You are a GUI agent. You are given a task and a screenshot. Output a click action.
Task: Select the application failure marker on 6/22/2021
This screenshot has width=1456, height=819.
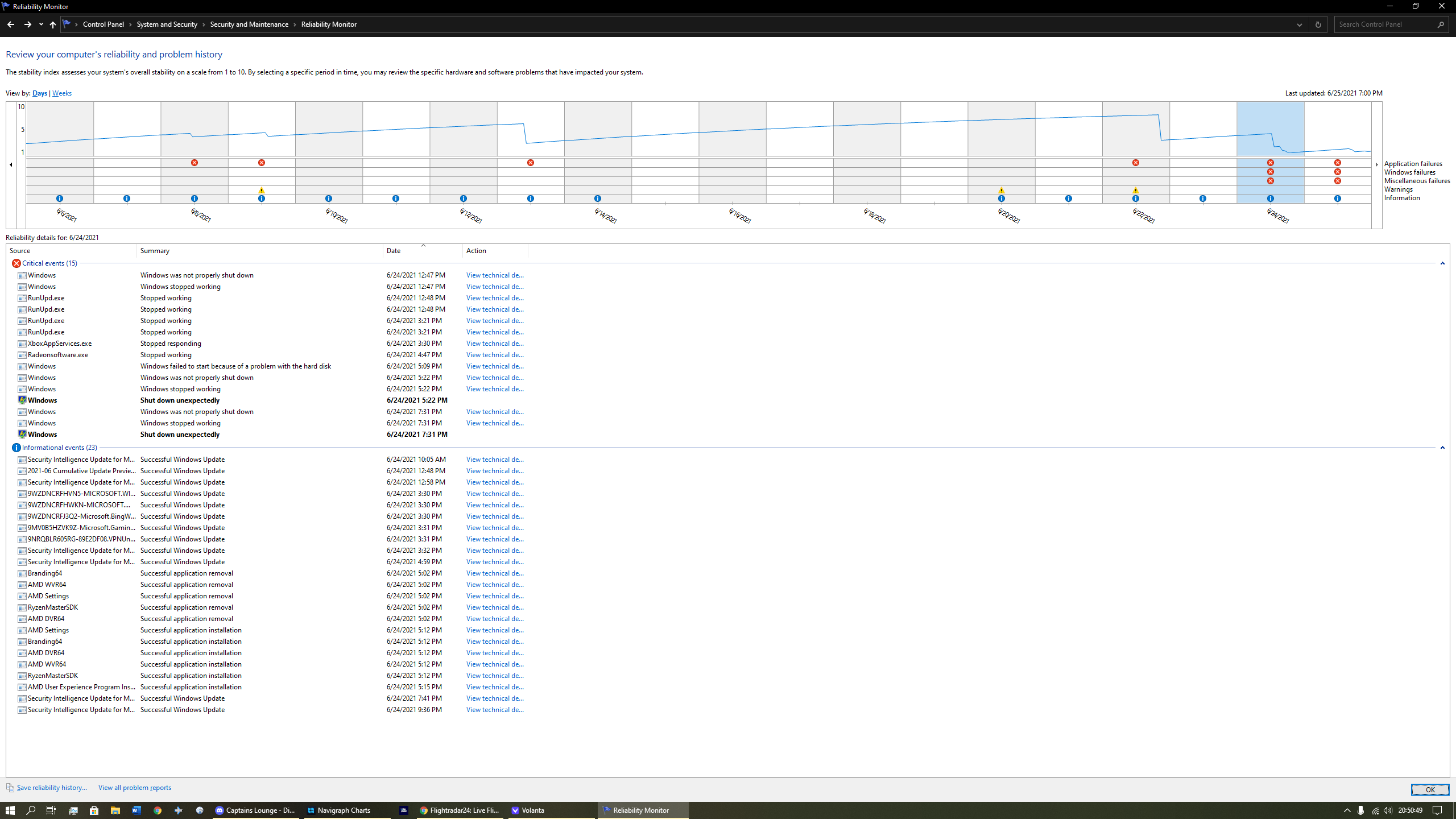(x=1136, y=163)
